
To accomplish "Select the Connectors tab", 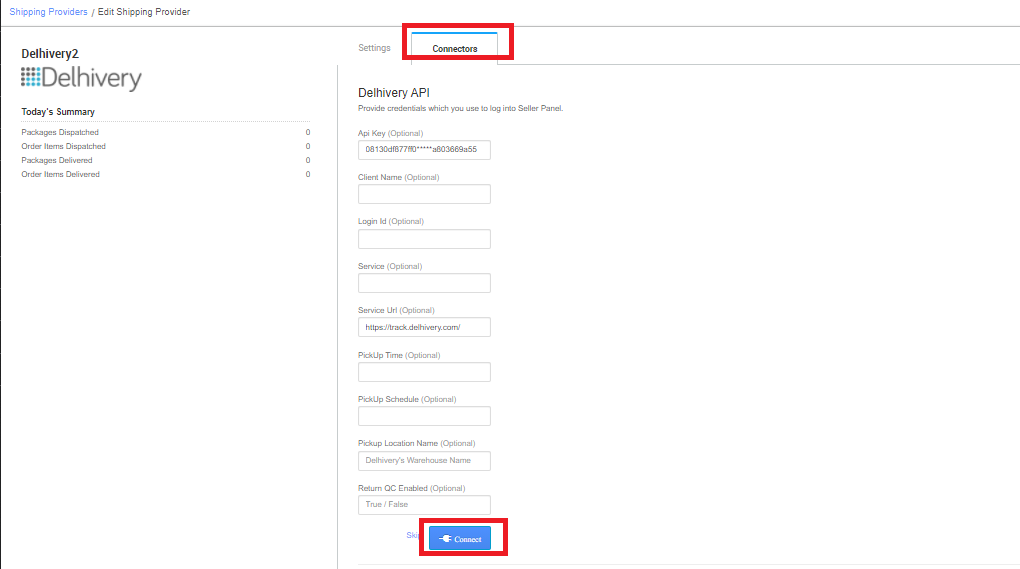I will (x=454, y=48).
